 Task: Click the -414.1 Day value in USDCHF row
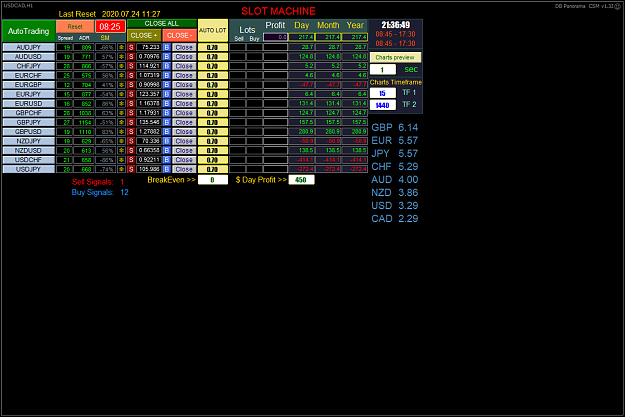(302, 159)
